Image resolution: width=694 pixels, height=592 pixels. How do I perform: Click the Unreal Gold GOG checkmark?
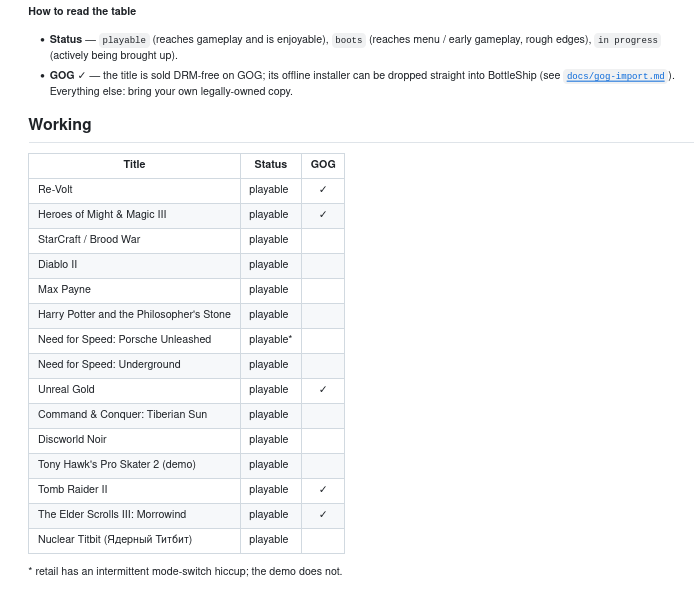coord(323,389)
